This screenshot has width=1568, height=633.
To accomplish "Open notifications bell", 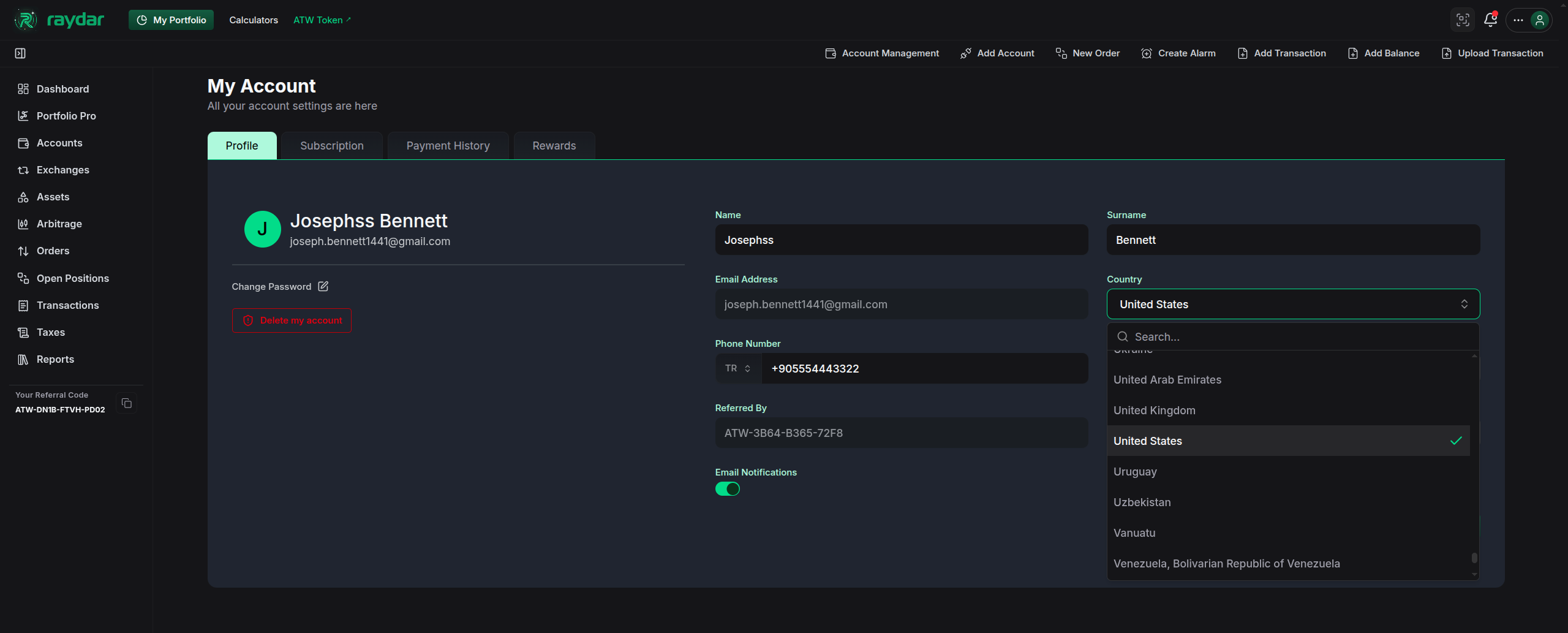I will 1491,20.
